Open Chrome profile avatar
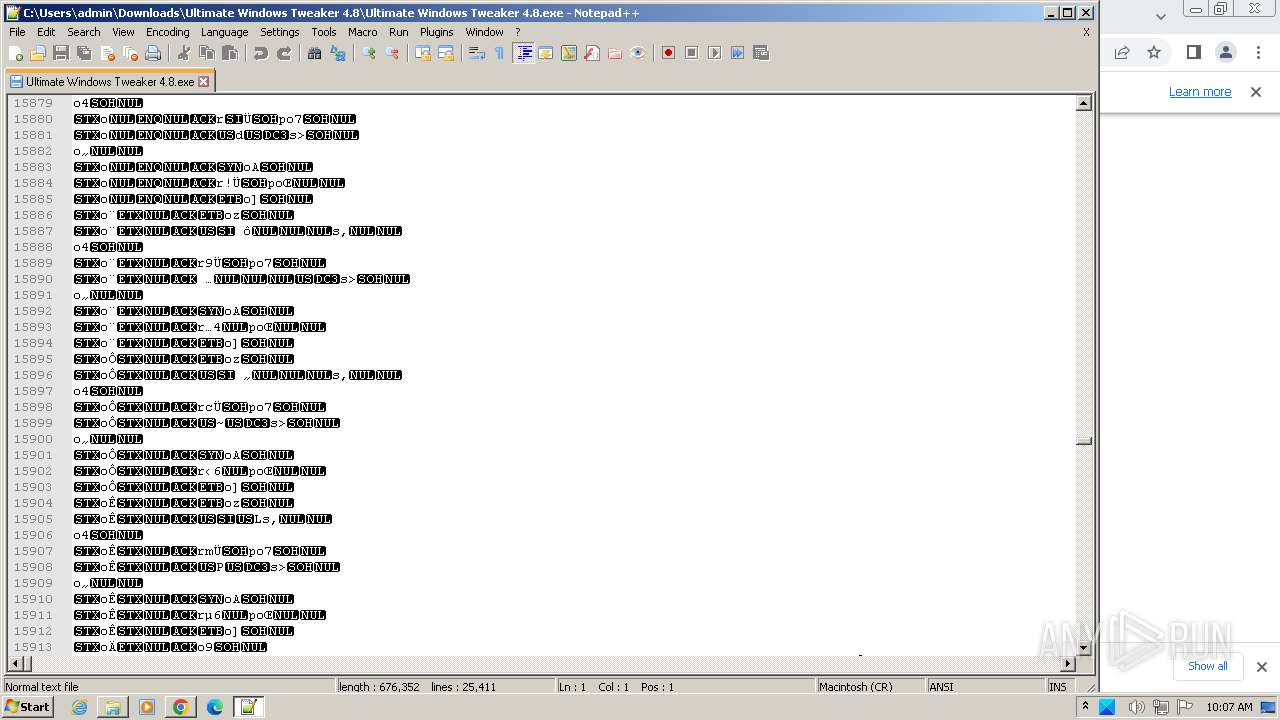 click(1225, 52)
